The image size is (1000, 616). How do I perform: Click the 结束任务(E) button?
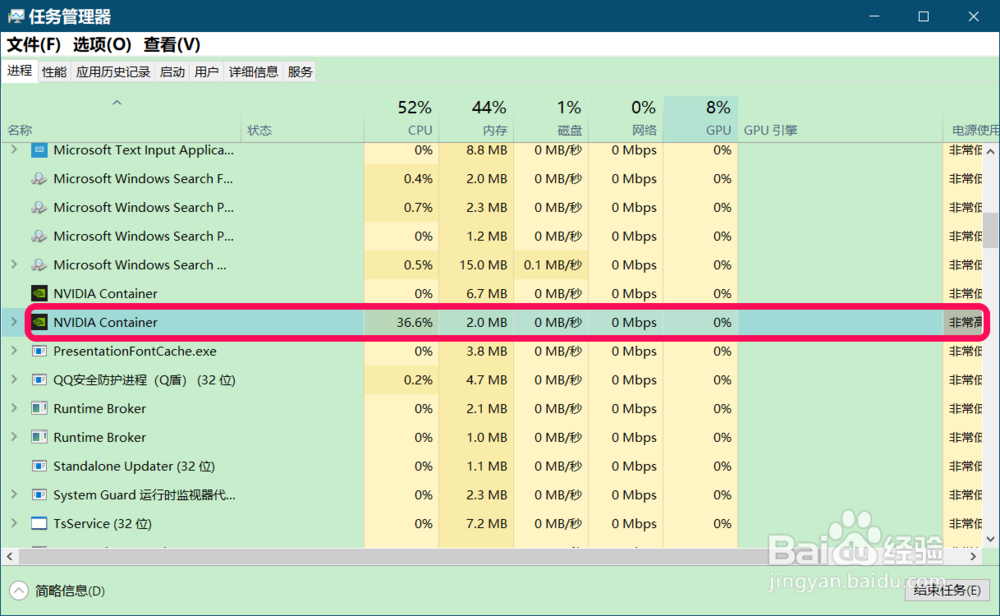coord(947,590)
